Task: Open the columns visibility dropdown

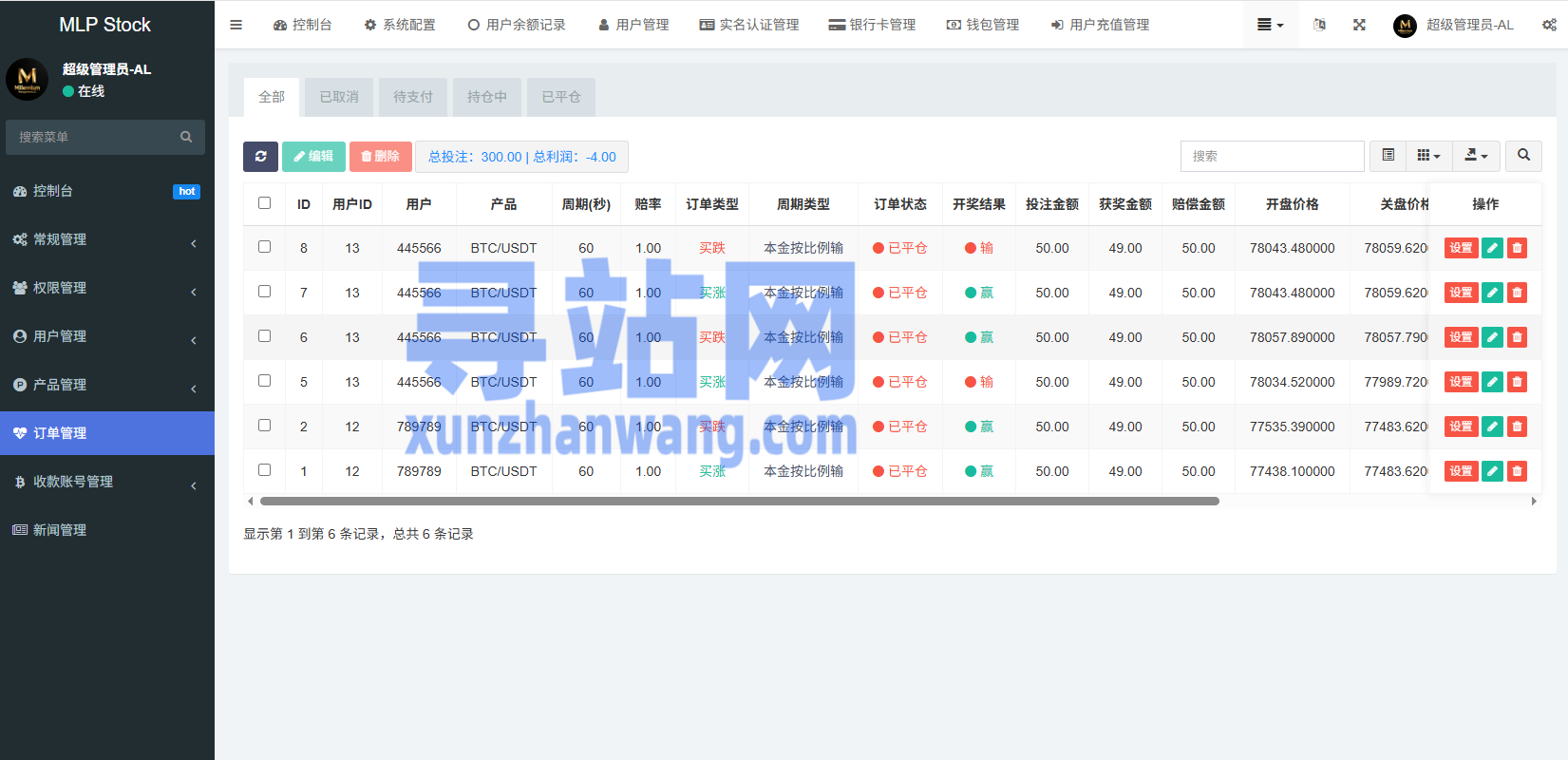Action: [1428, 156]
